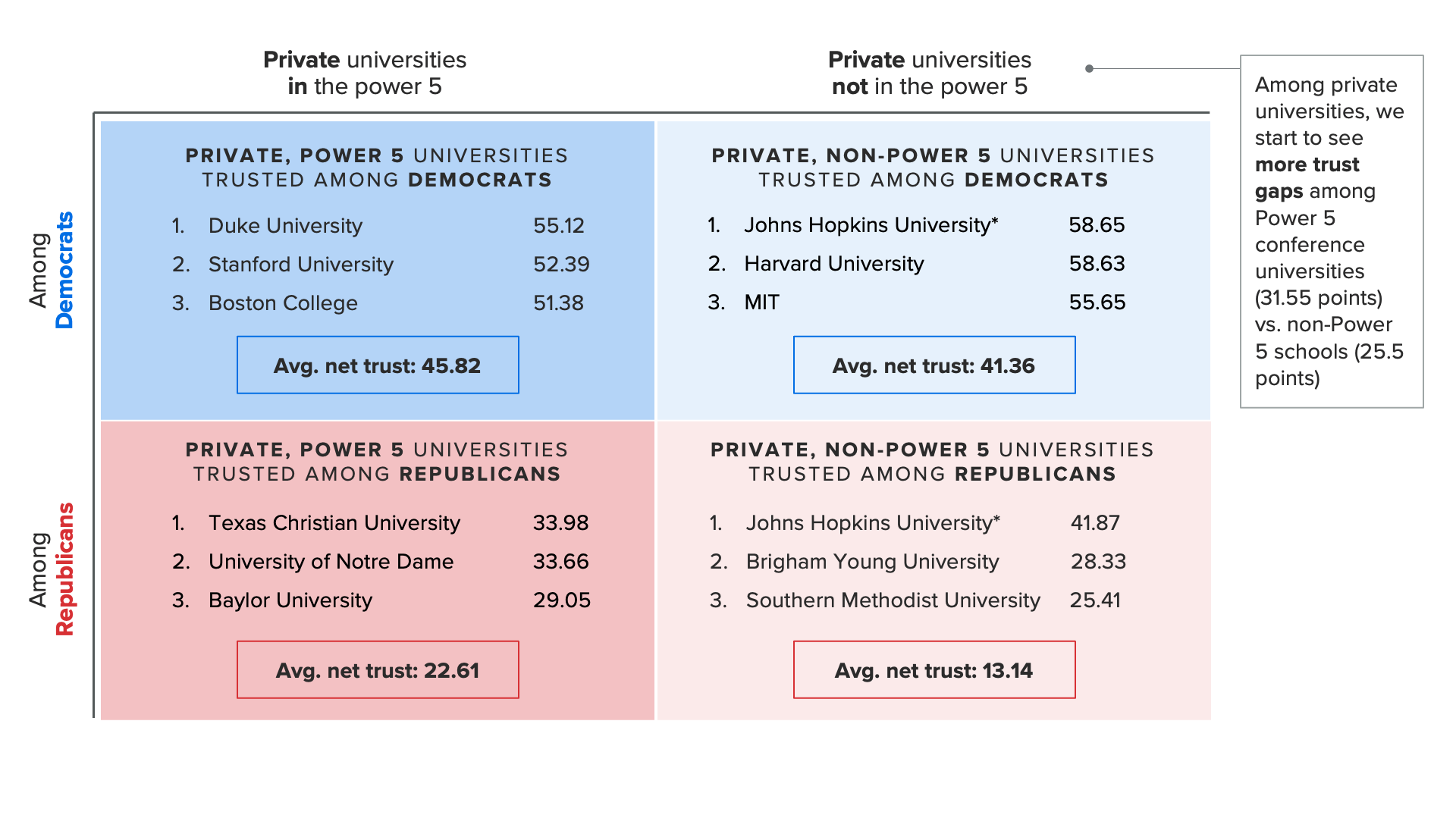Select the University of Notre Dame entry
This screenshot has width=1456, height=815.
click(x=331, y=562)
